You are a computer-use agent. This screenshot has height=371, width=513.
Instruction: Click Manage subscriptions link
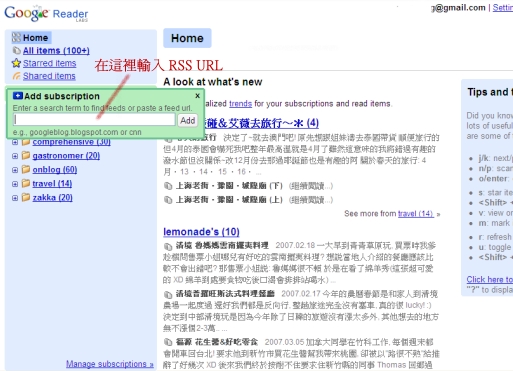pos(110,364)
